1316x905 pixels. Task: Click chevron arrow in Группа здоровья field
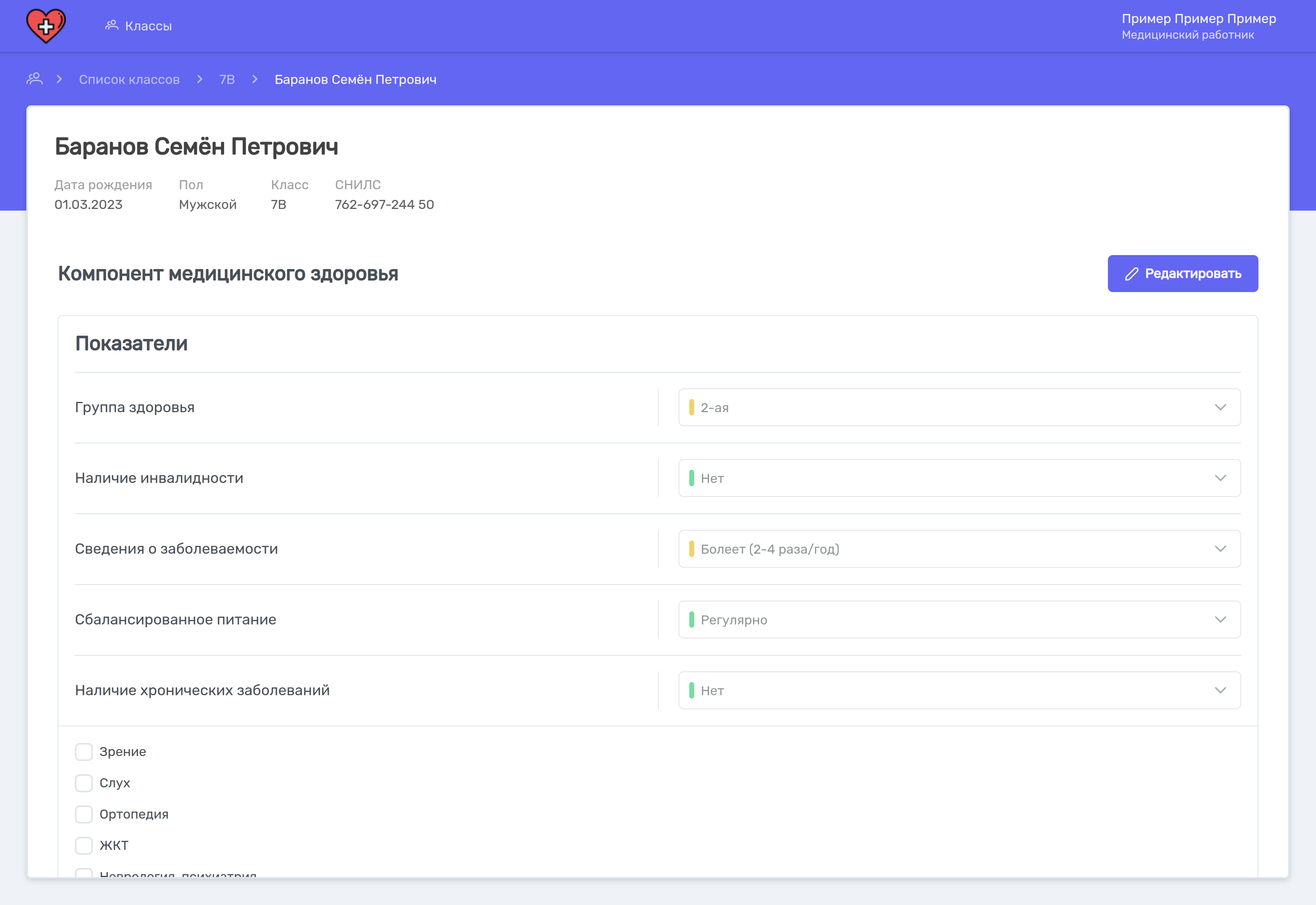coord(1220,407)
